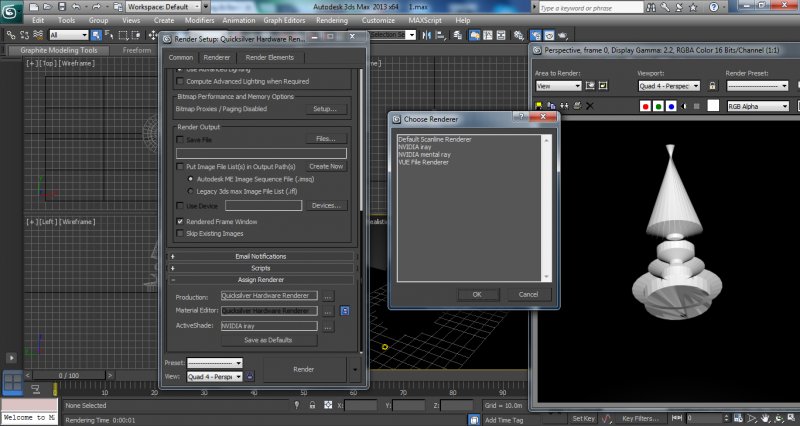The height and width of the screenshot is (426, 800).
Task: Click the Rendered Frame Window toolbar icon
Action: pos(549,35)
